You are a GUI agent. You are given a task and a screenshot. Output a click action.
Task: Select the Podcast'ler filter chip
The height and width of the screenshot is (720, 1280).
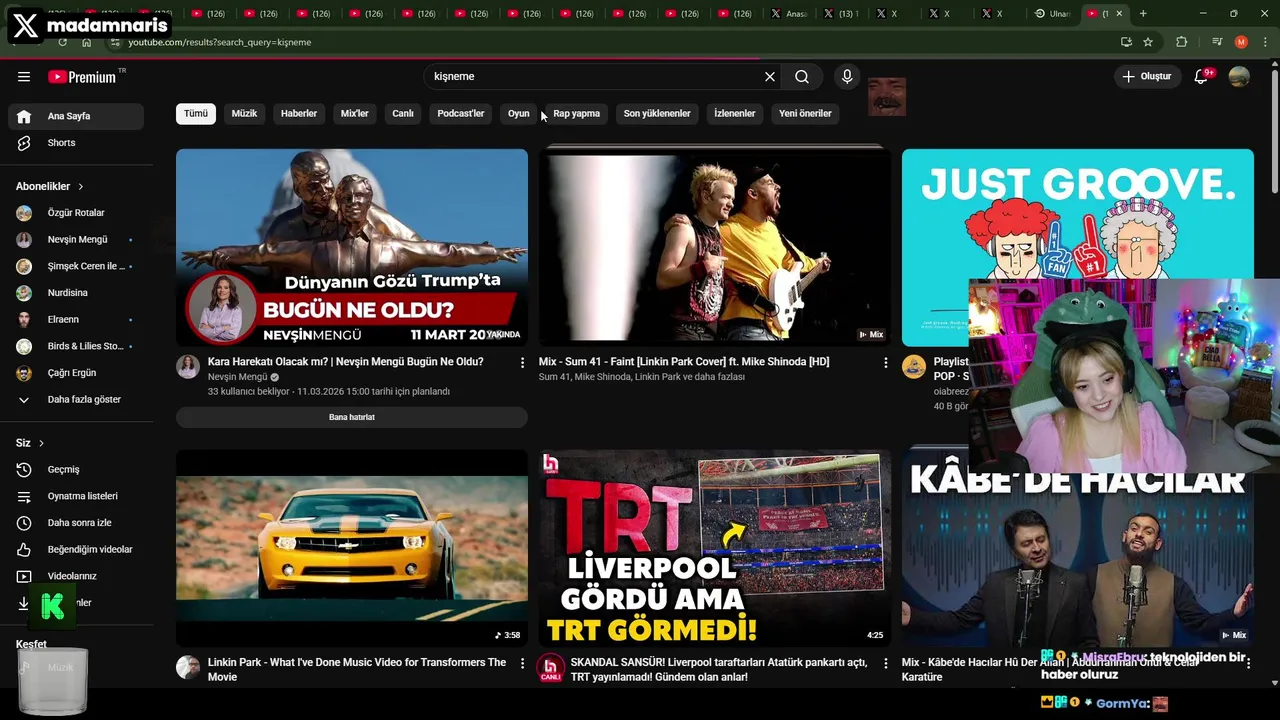pos(461,113)
